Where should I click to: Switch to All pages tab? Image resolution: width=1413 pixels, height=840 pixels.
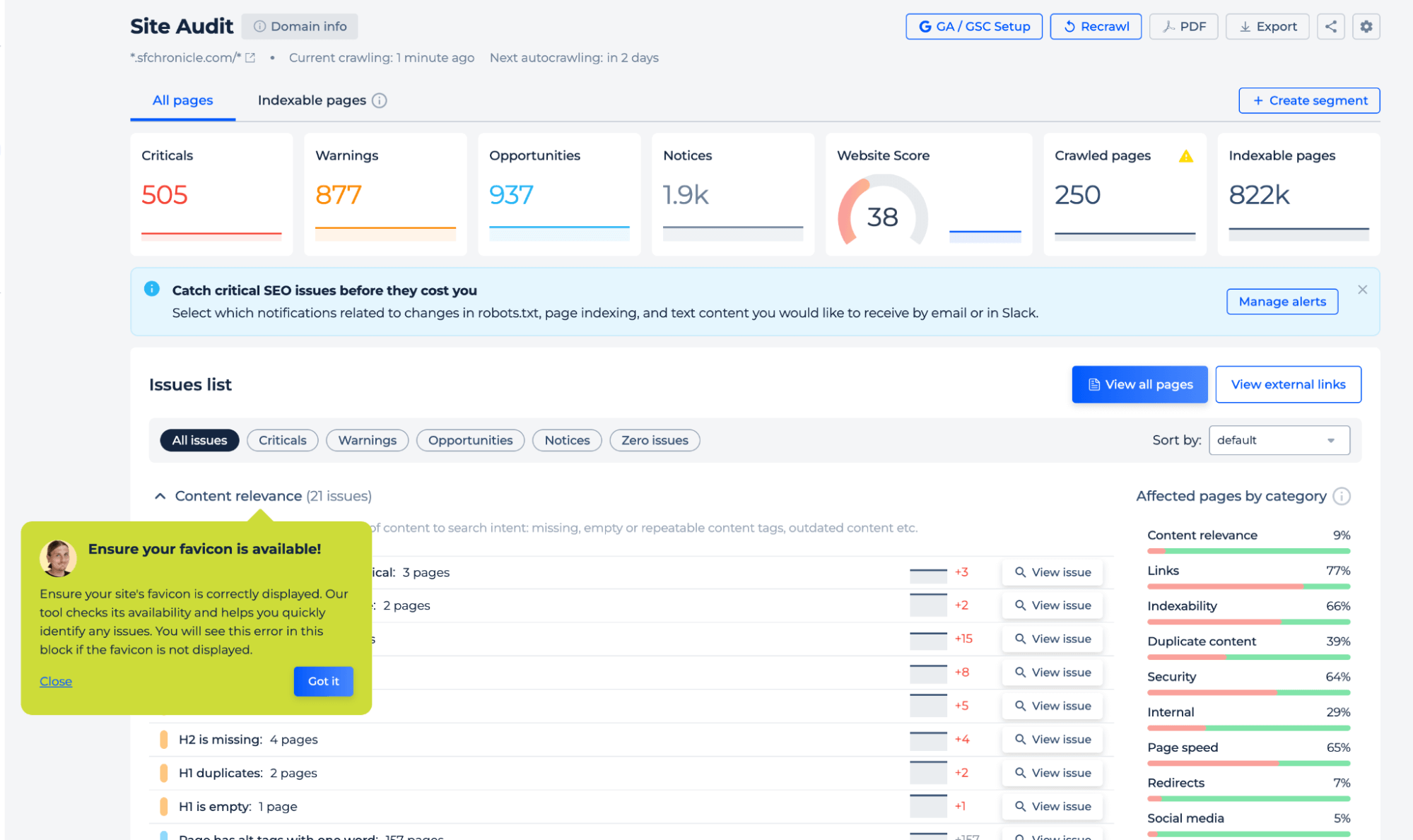183,100
